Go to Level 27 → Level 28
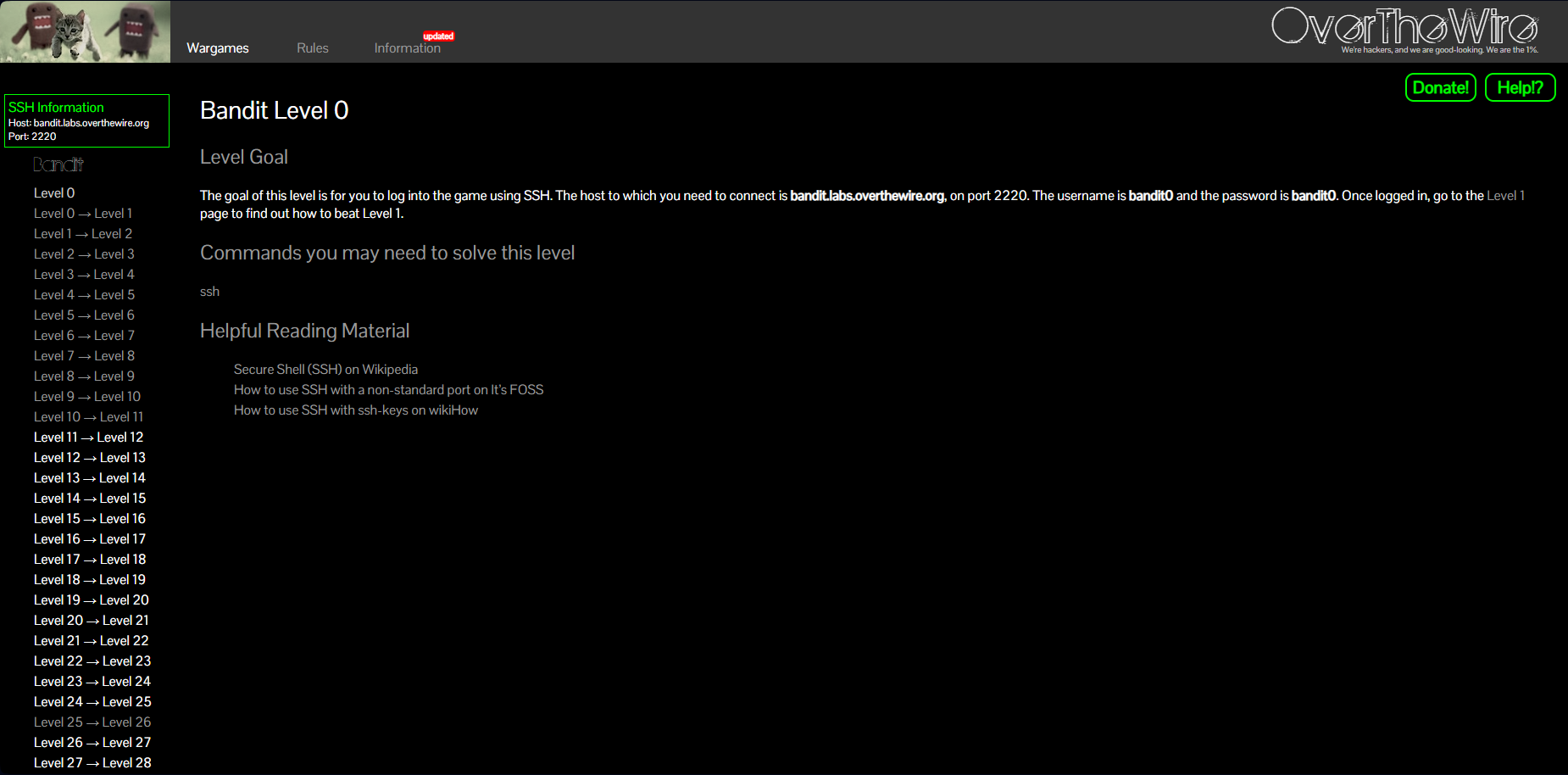The width and height of the screenshot is (1568, 775). coord(92,763)
